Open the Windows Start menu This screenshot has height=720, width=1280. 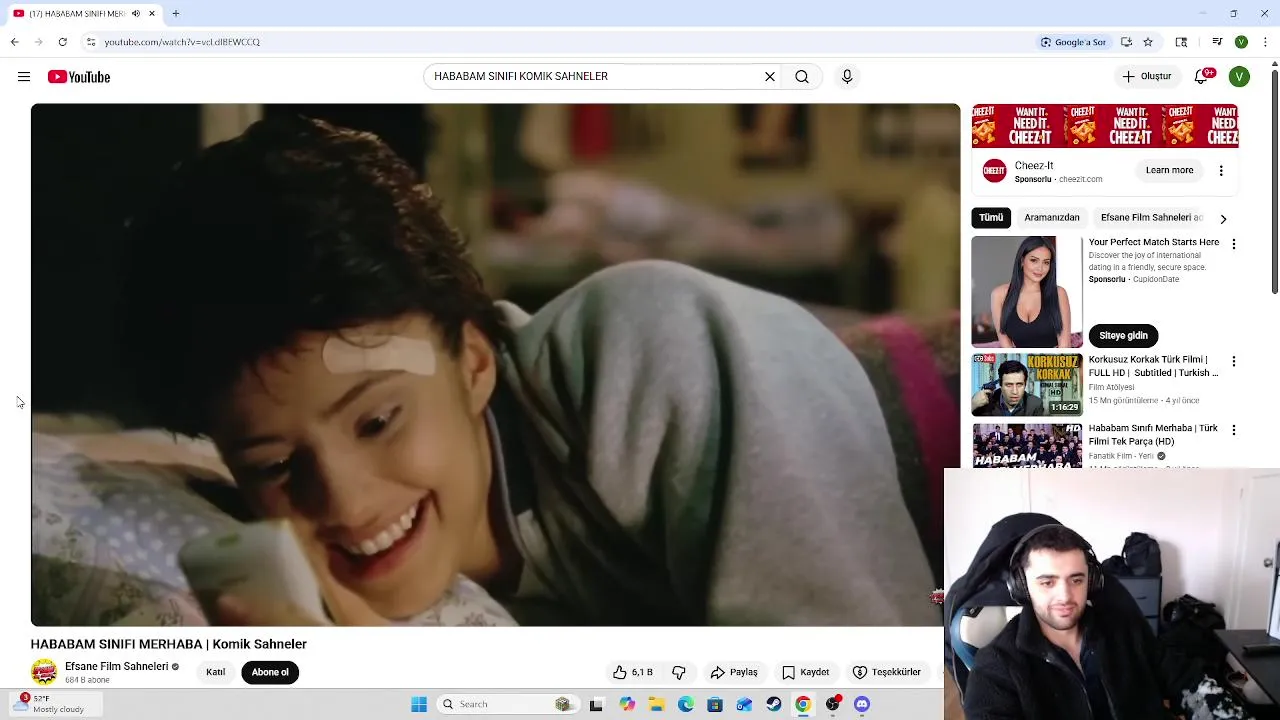click(419, 704)
